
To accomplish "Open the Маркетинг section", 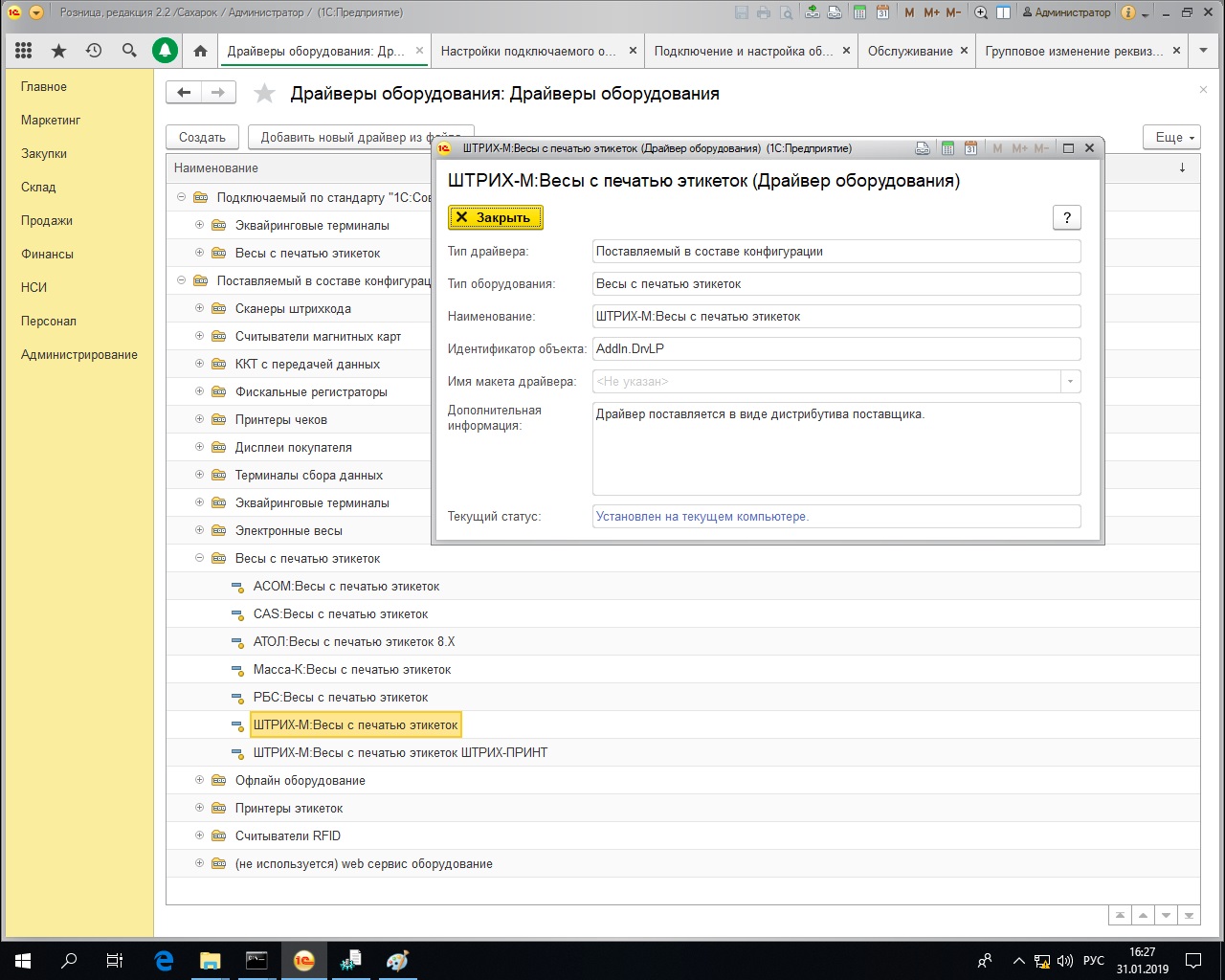I will coord(51,121).
